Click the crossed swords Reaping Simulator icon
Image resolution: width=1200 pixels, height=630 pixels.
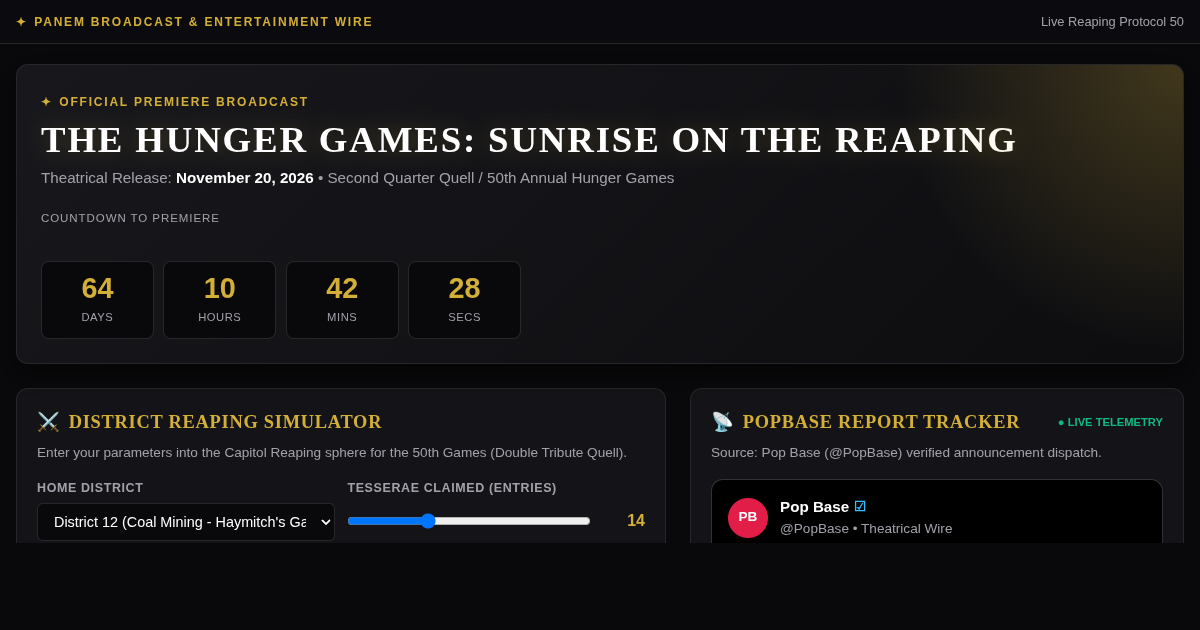point(48,422)
